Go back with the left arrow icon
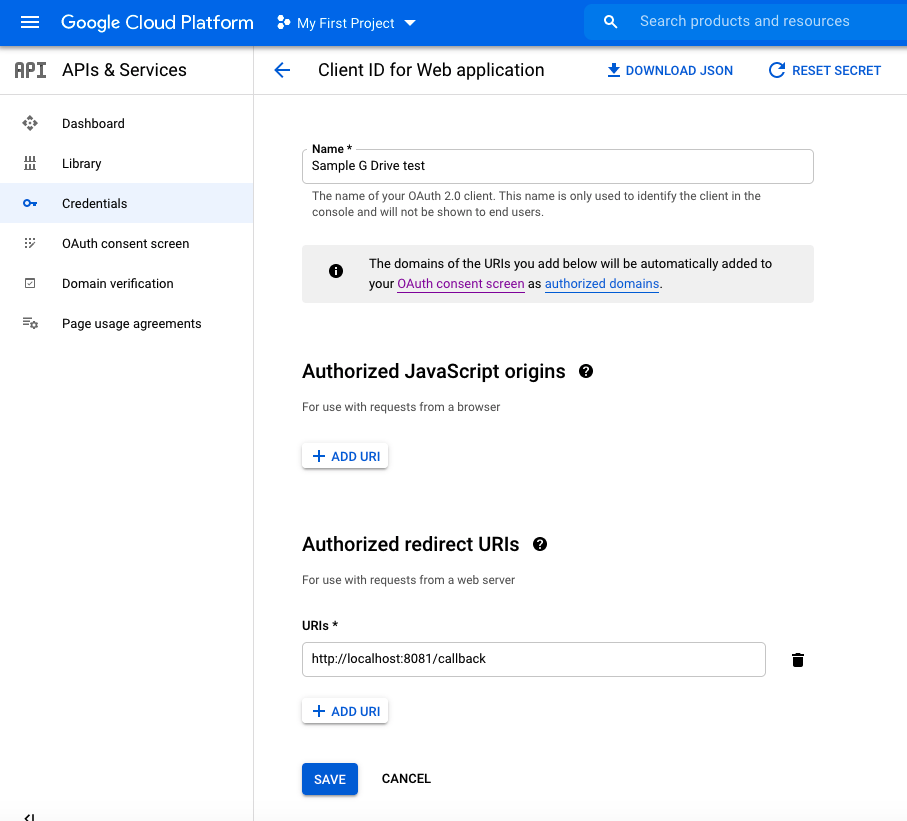 click(282, 71)
